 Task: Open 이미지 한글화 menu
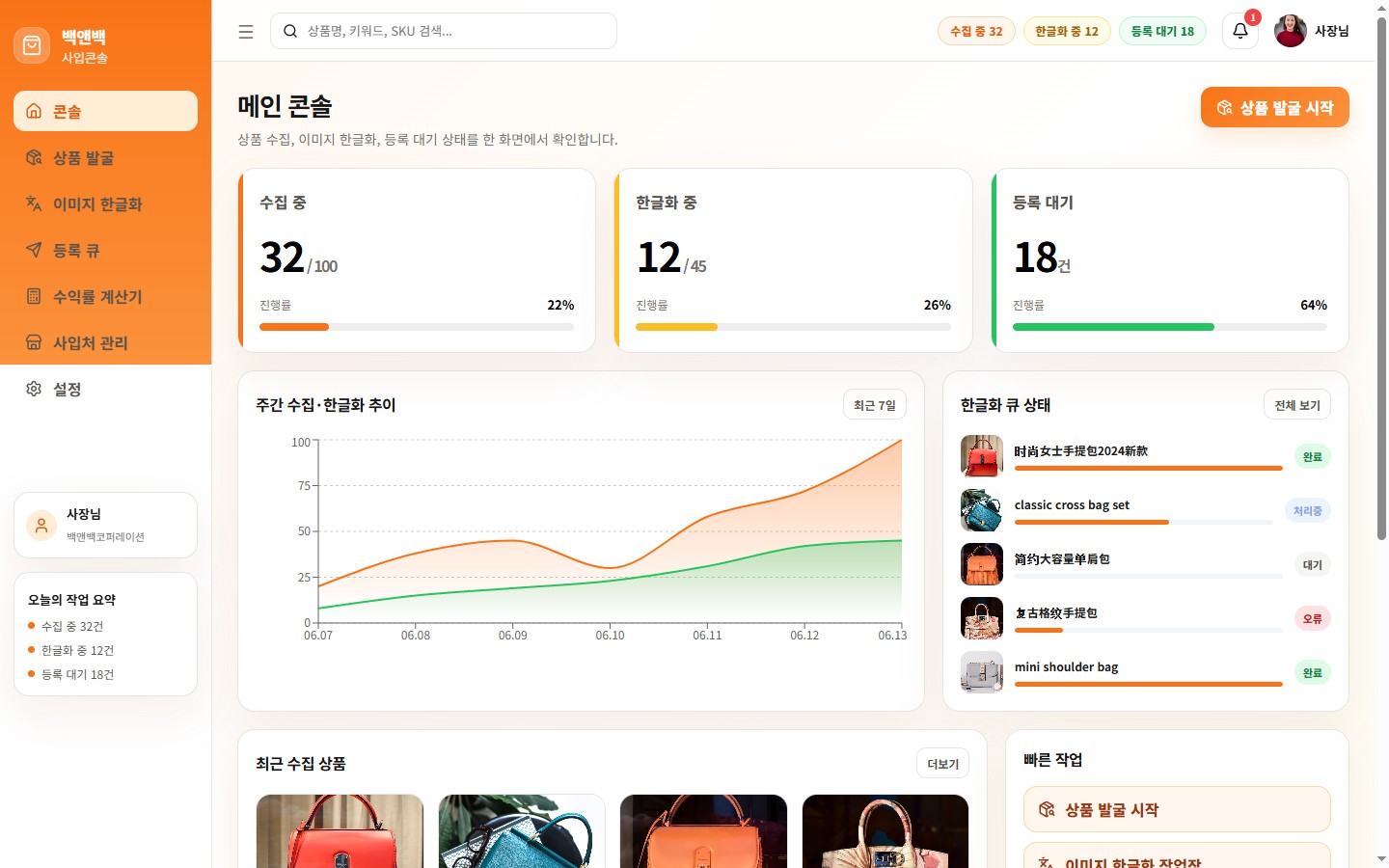point(105,203)
